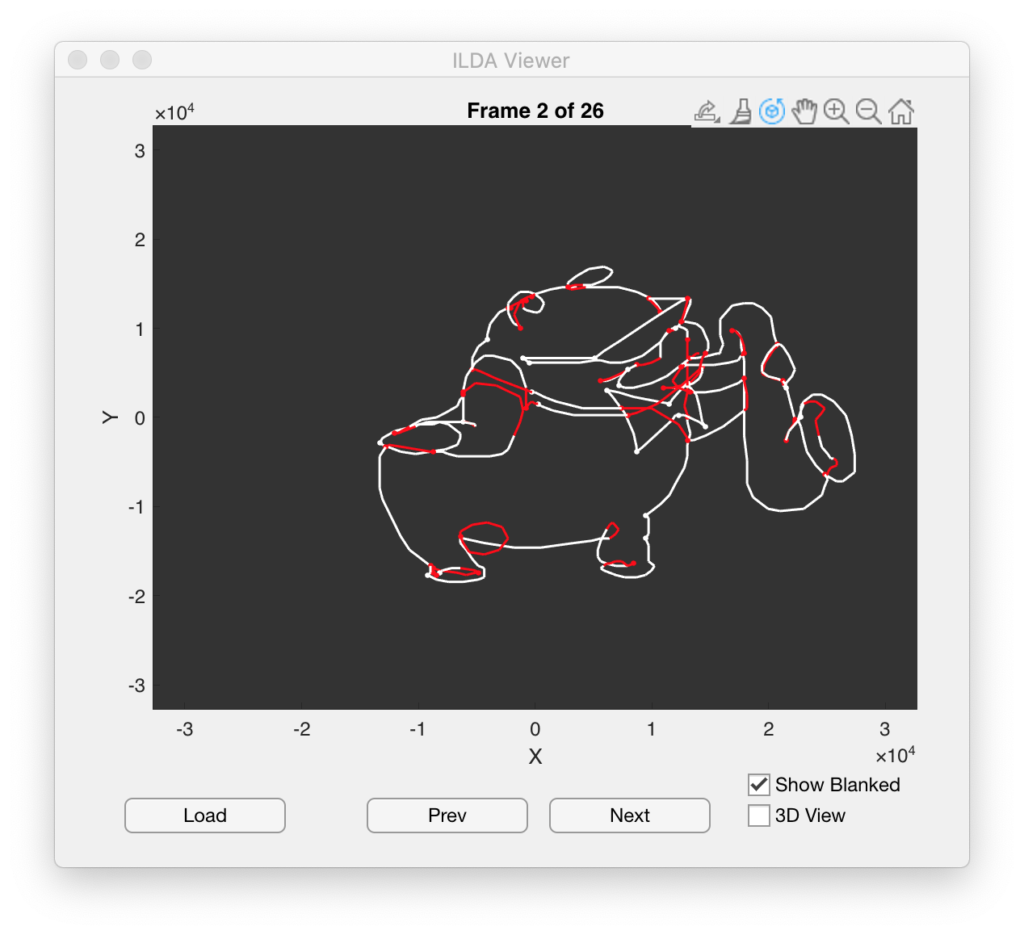This screenshot has width=1024, height=935.
Task: Select the Pan hand tool
Action: click(804, 111)
